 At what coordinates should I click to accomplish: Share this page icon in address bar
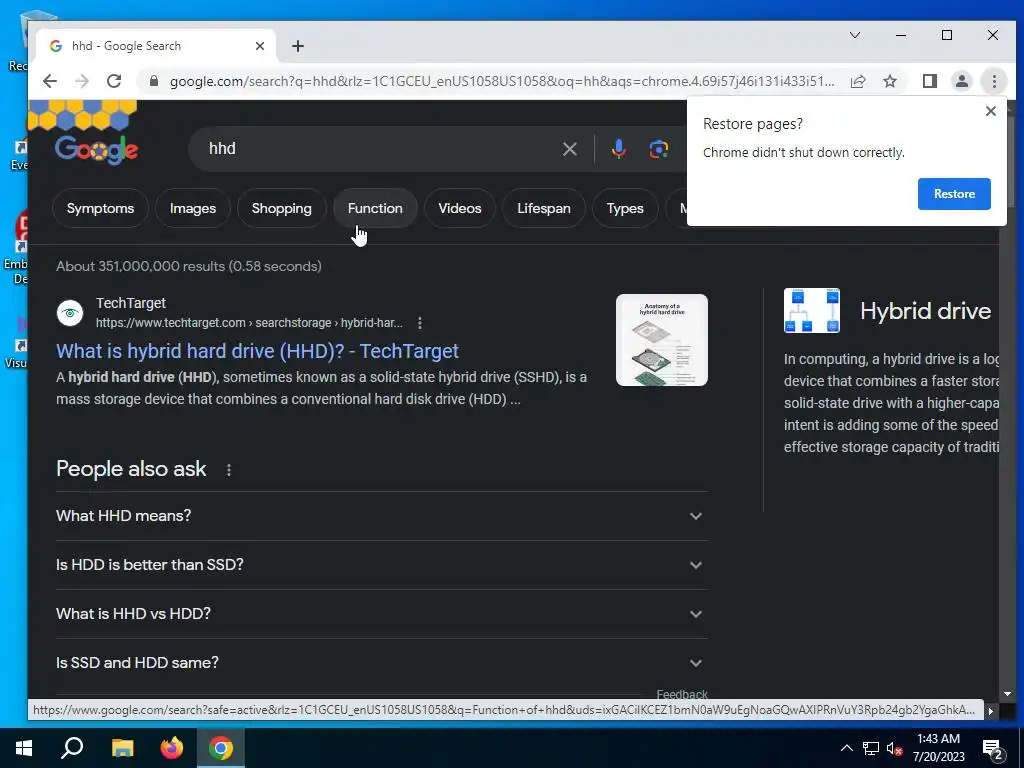(858, 81)
